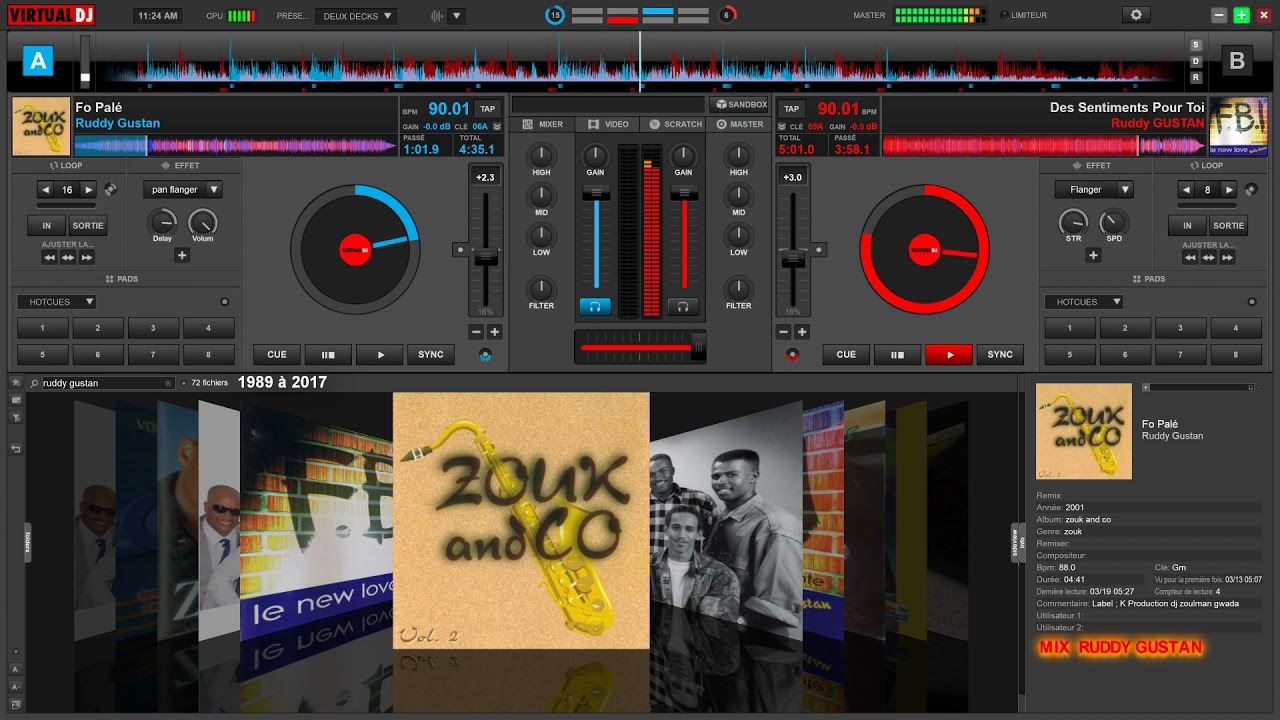
Task: Open deck A HOTCUES pads dropdown
Action: click(56, 302)
